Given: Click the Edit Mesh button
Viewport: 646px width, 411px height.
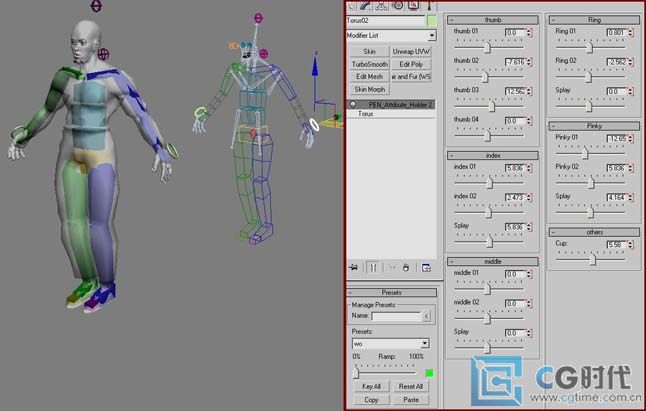Looking at the screenshot, I should point(369,77).
